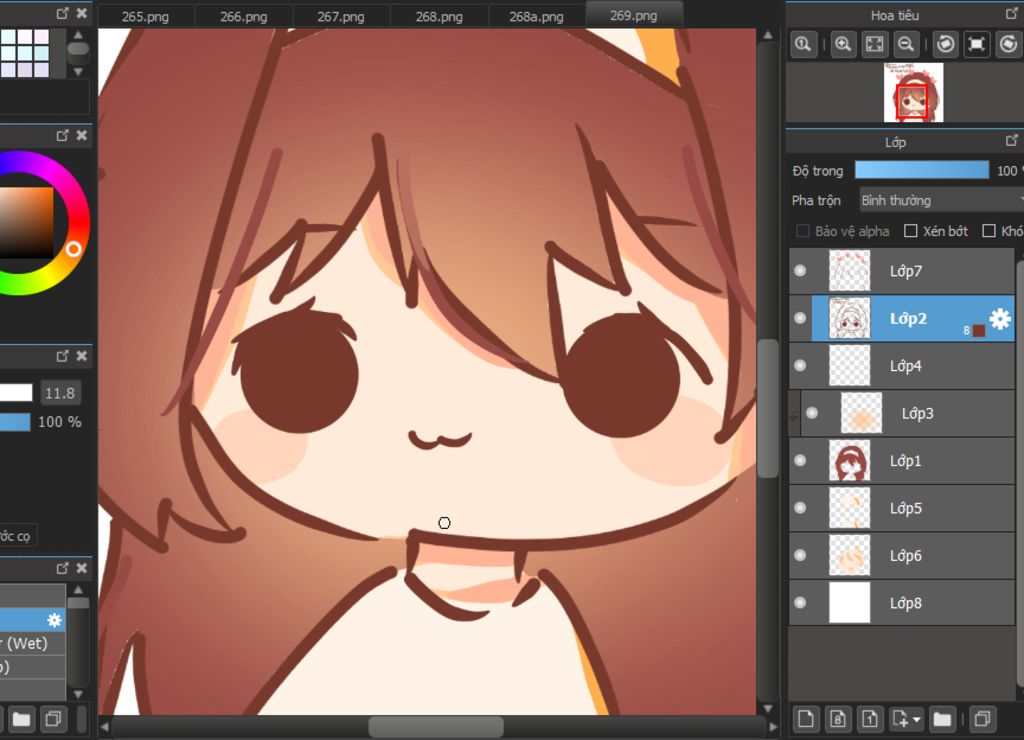
Task: Toggle Lớp4 layer visibility
Action: click(800, 366)
